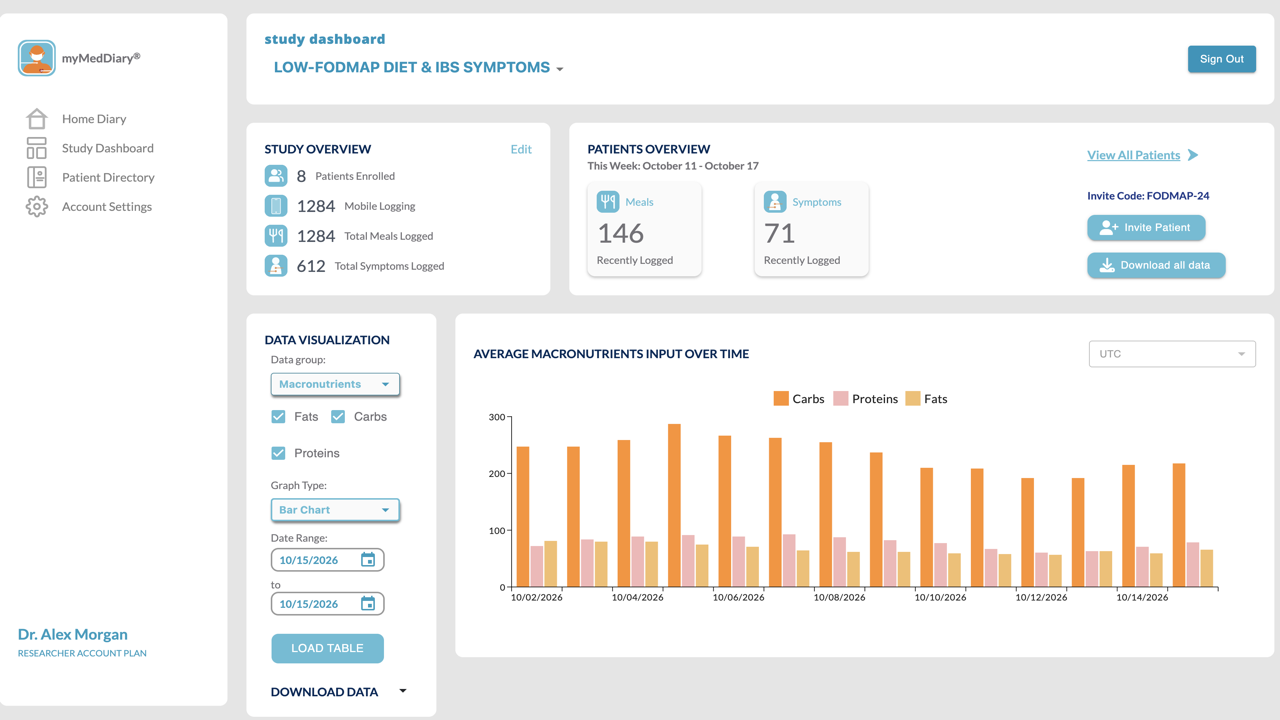Click the start date field 10/15/2026
Viewport: 1280px width, 720px height.
click(327, 560)
